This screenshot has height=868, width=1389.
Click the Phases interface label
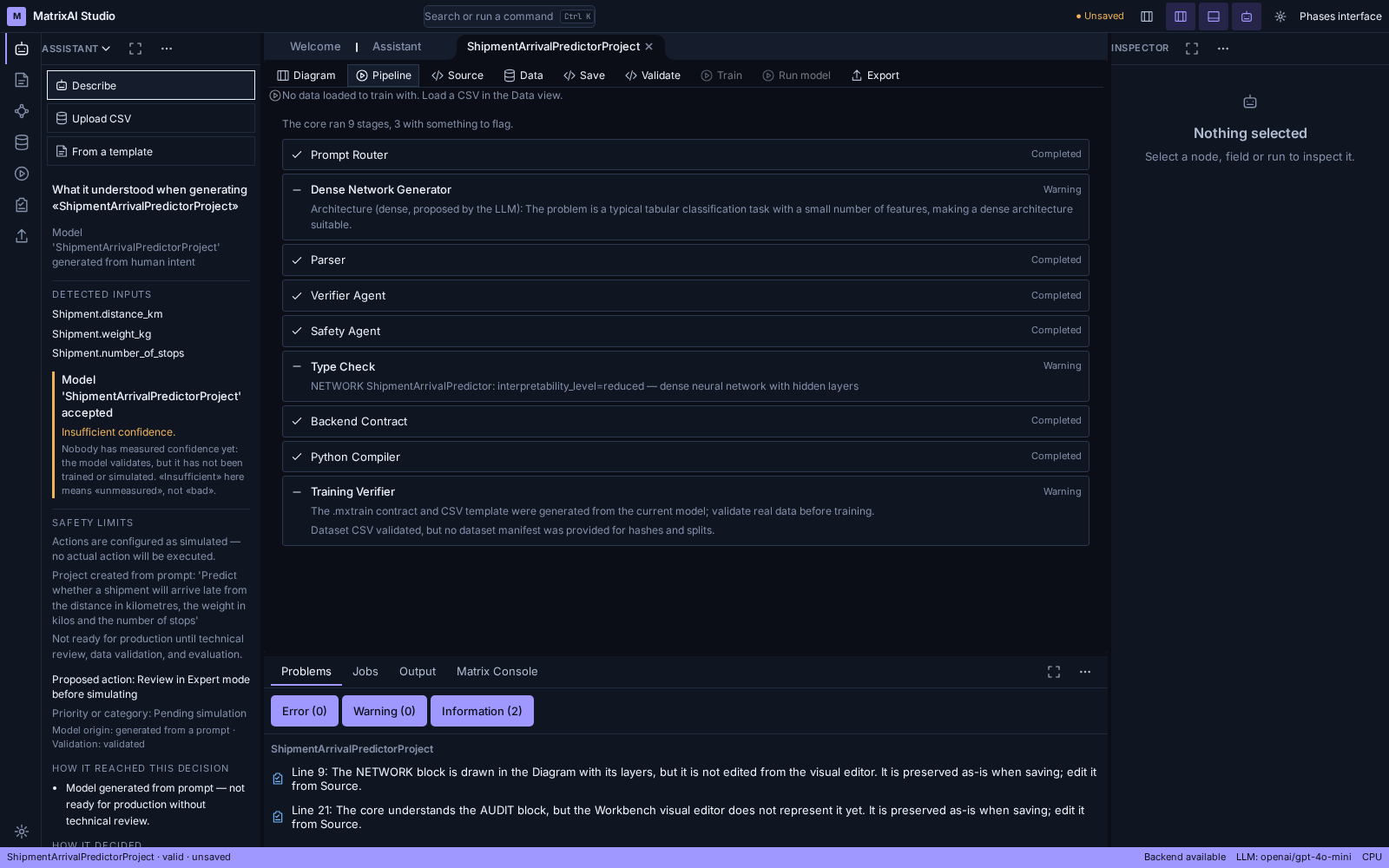1340,16
